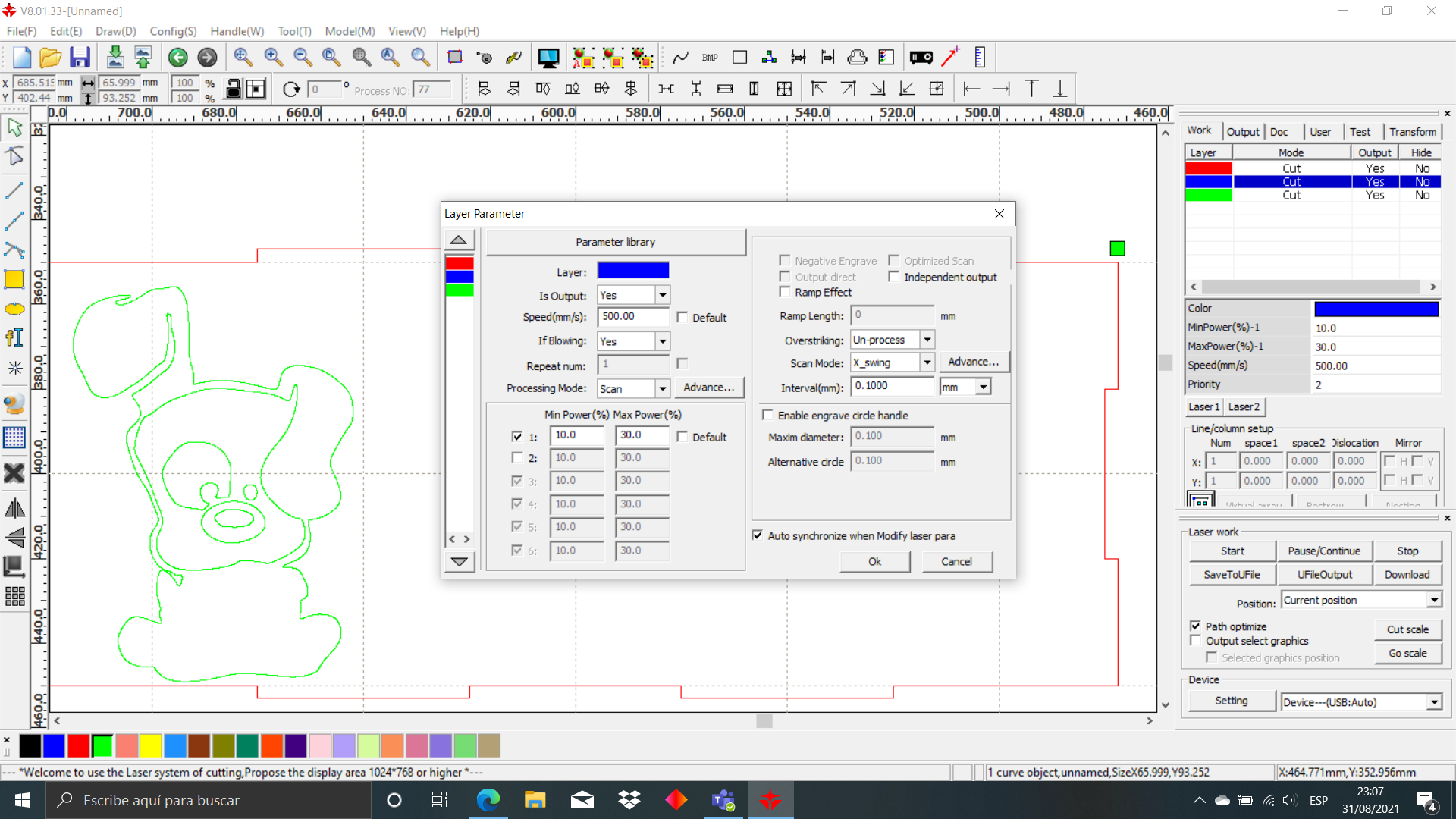Viewport: 1456px width, 819px height.
Task: Open the Handle(W) menu
Action: 237,31
